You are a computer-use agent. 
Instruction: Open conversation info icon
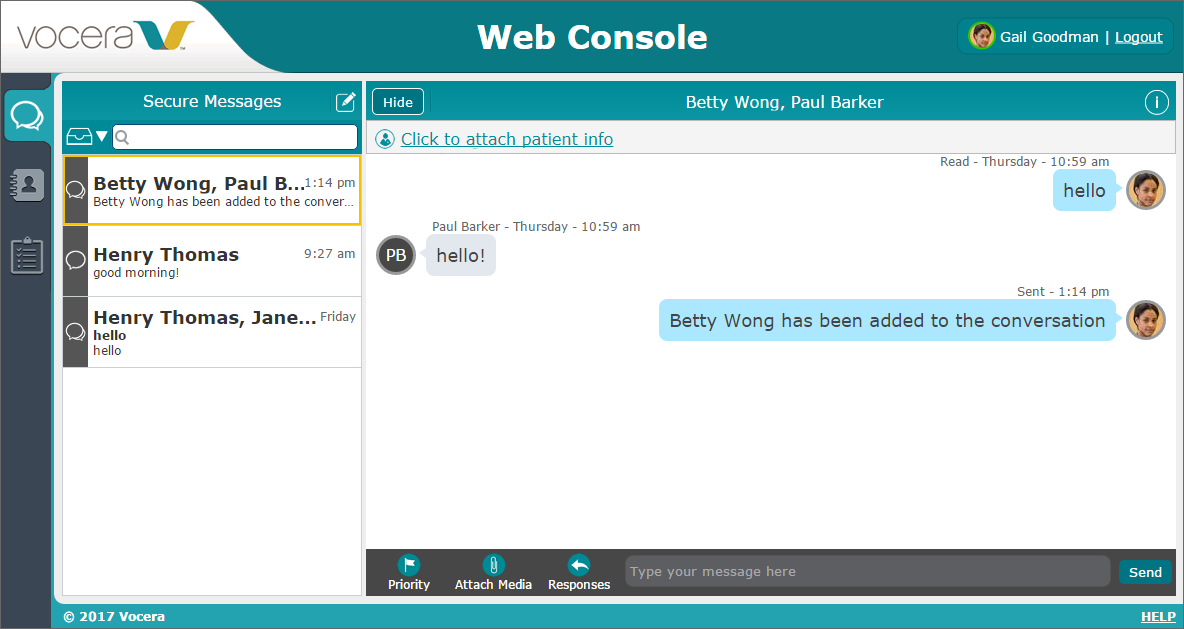(1156, 102)
